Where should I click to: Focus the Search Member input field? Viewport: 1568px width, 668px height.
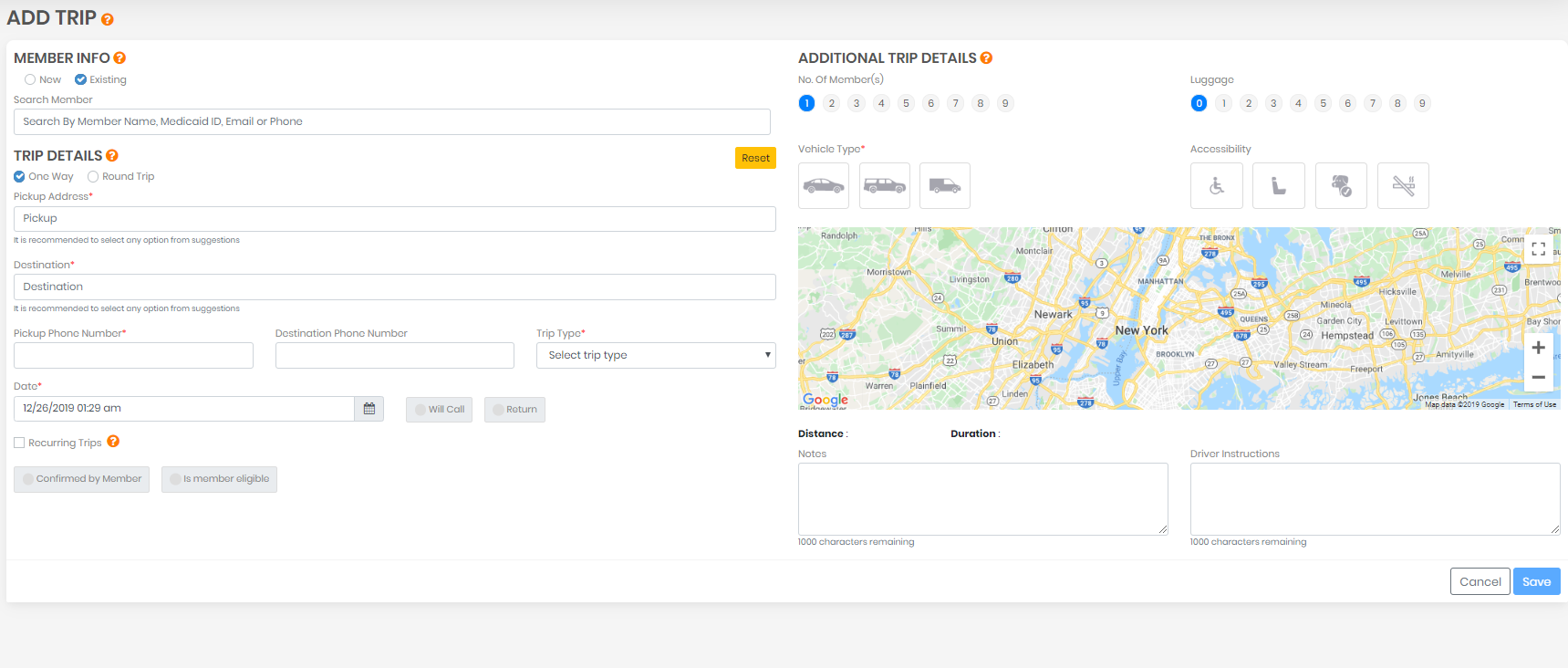[392, 122]
